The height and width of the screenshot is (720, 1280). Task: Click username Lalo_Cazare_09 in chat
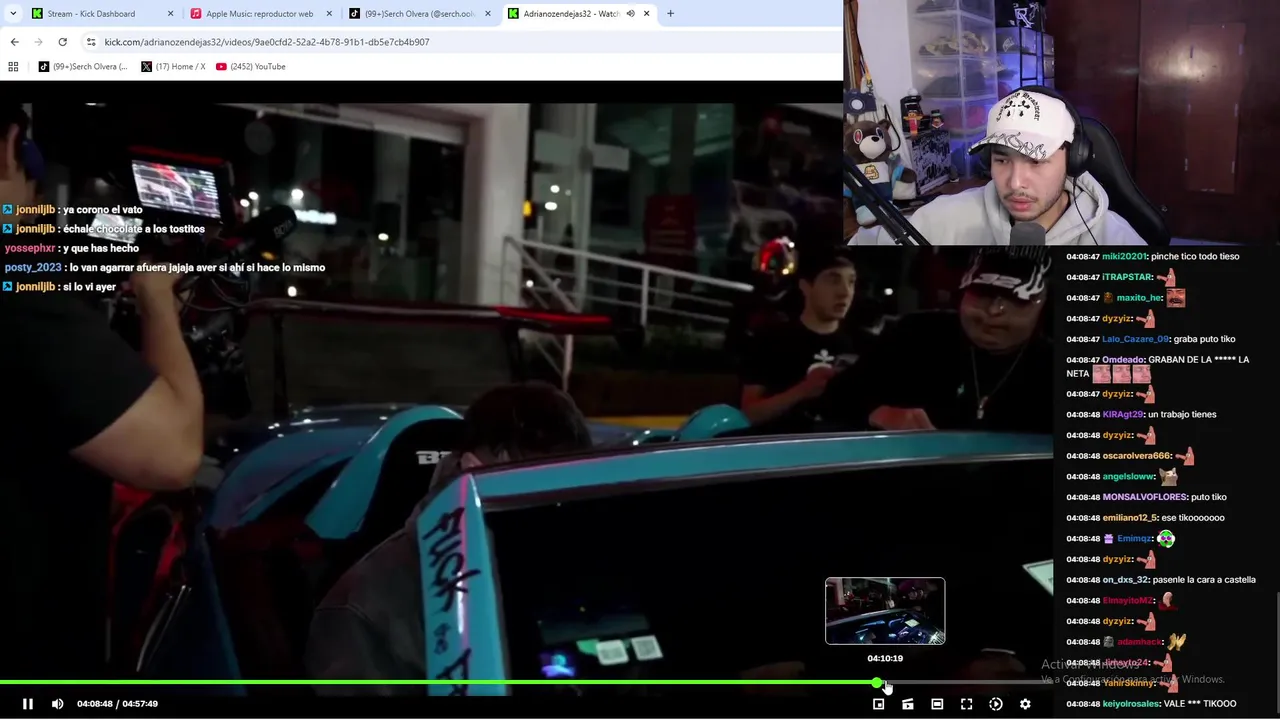[1135, 339]
